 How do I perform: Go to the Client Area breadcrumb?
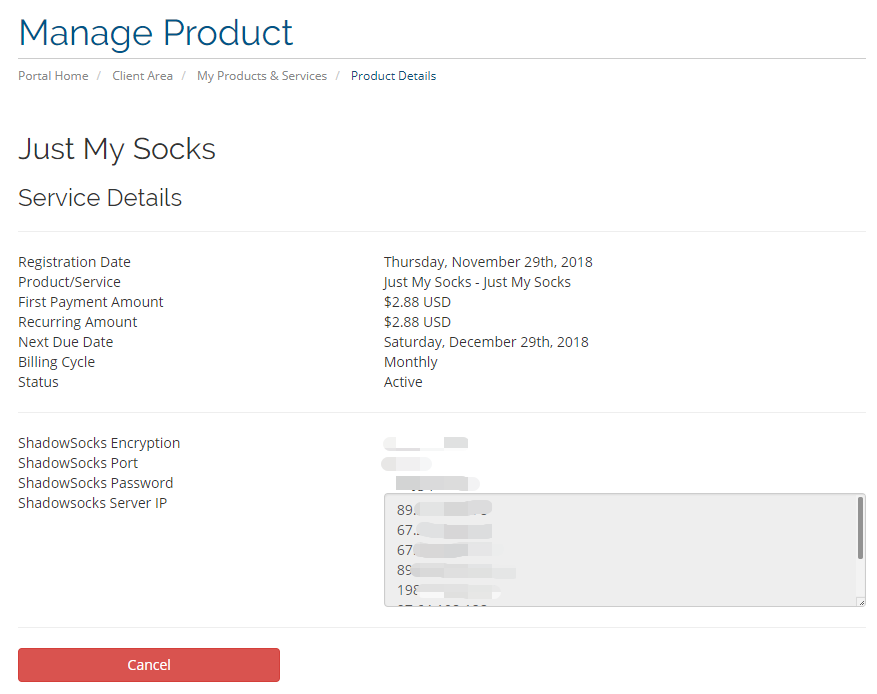pyautogui.click(x=142, y=76)
